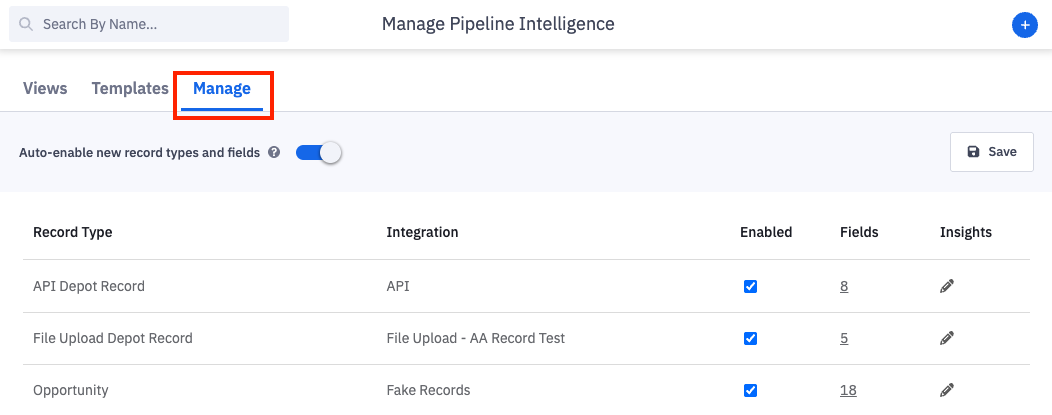Click the Fields column header
This screenshot has height=415, width=1052.
coord(859,233)
